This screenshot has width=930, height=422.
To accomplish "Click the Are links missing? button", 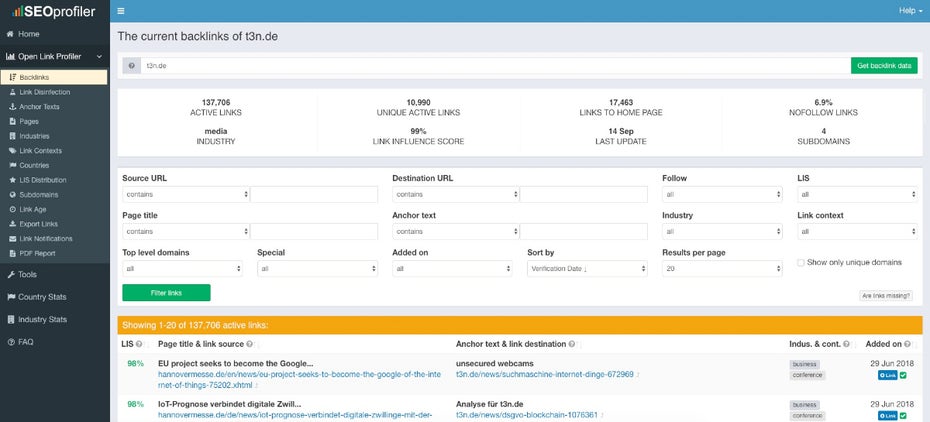I will pyautogui.click(x=886, y=296).
